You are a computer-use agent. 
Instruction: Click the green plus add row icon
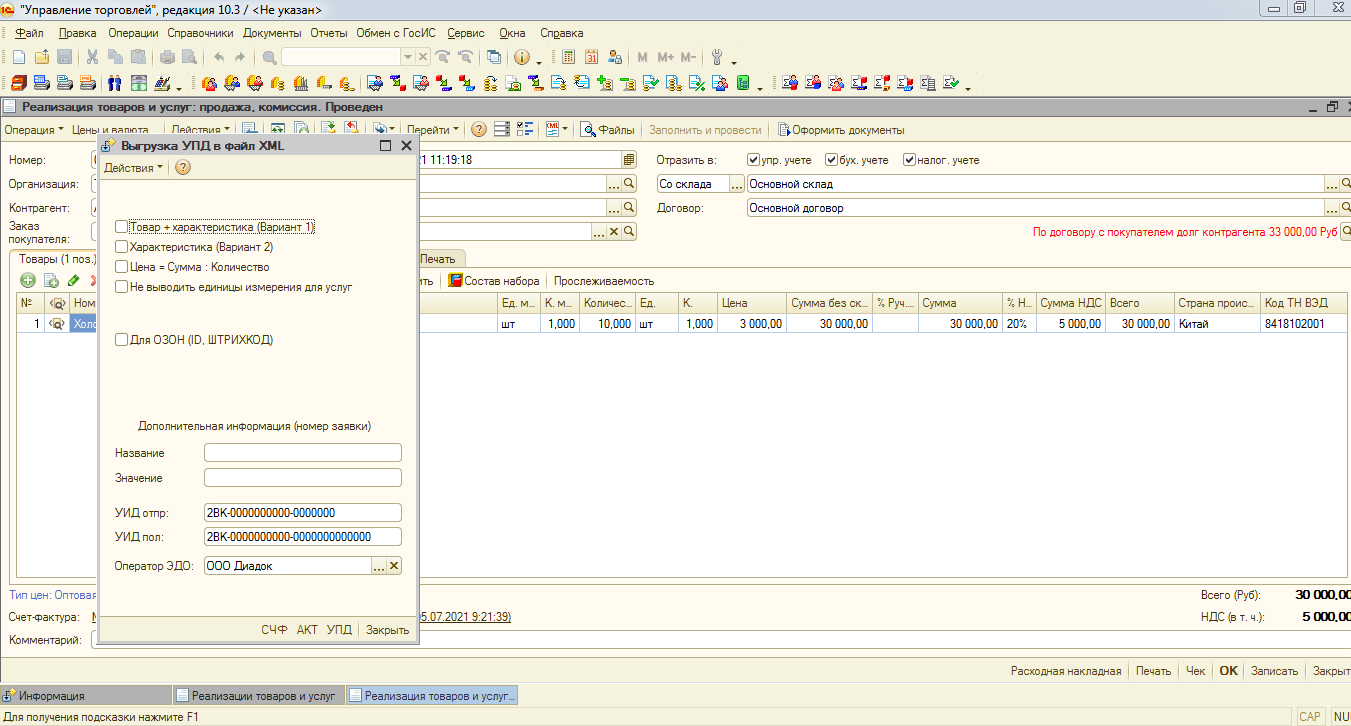[28, 281]
